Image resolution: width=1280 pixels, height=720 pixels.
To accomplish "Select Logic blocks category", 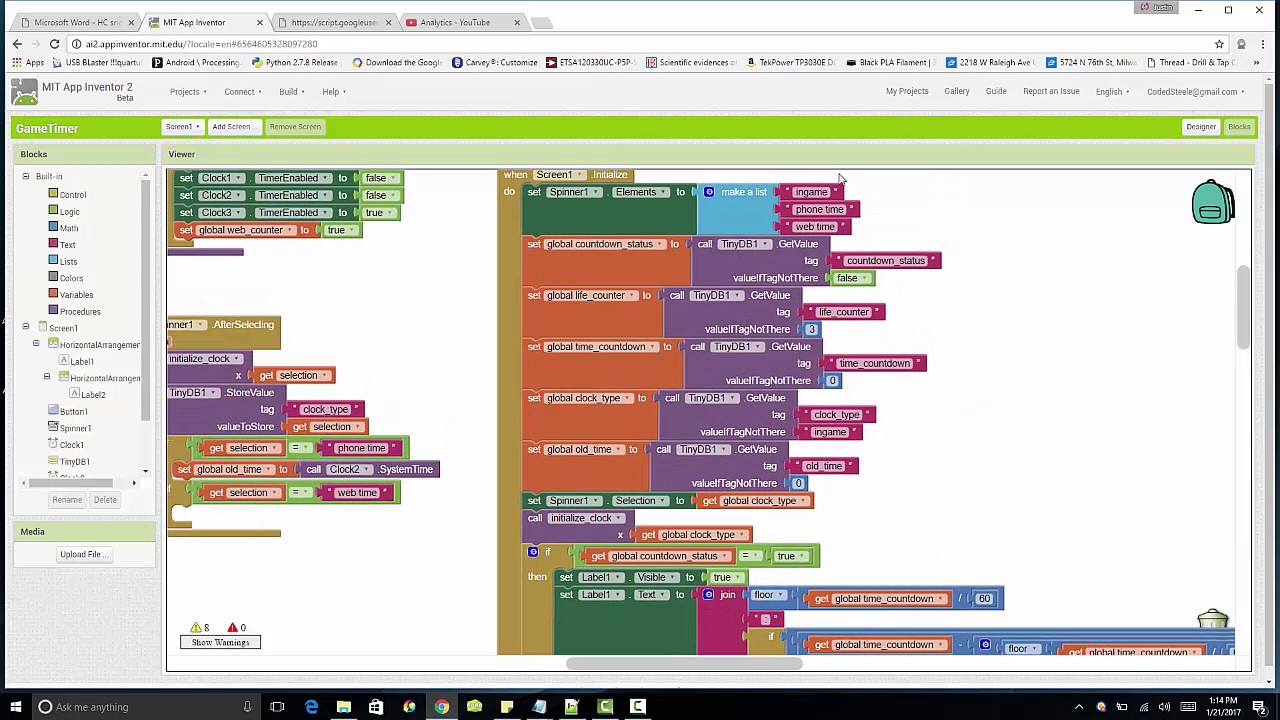I will pos(69,211).
